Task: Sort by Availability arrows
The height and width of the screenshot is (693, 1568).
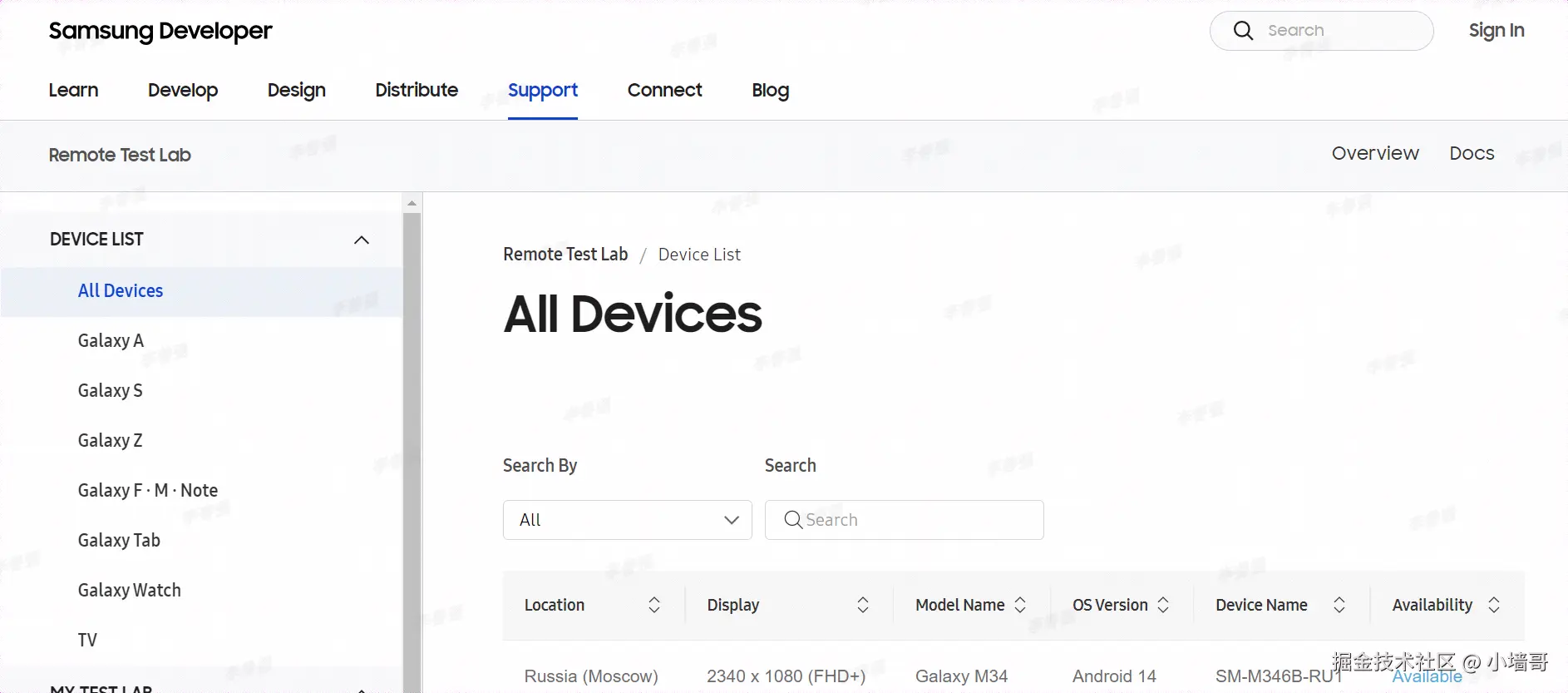Action: (1494, 605)
